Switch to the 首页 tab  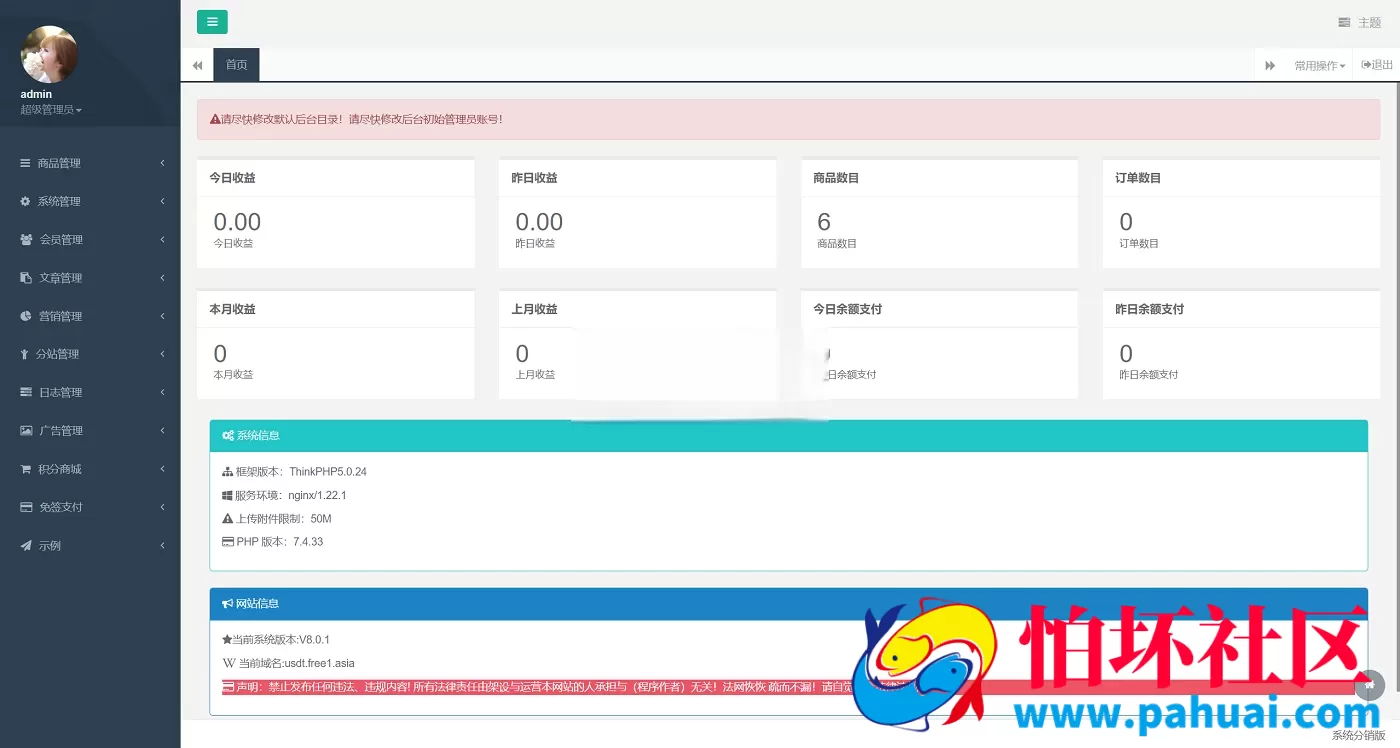236,65
